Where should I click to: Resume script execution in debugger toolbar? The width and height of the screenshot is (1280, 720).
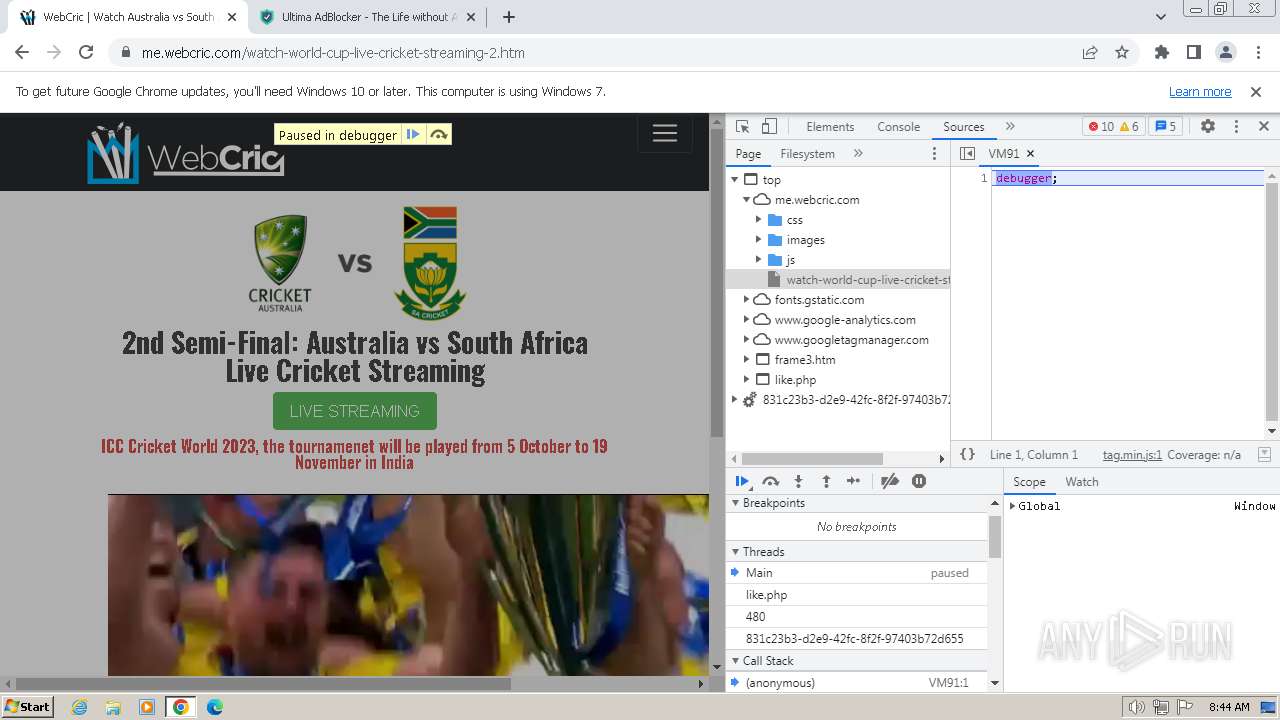pos(742,482)
